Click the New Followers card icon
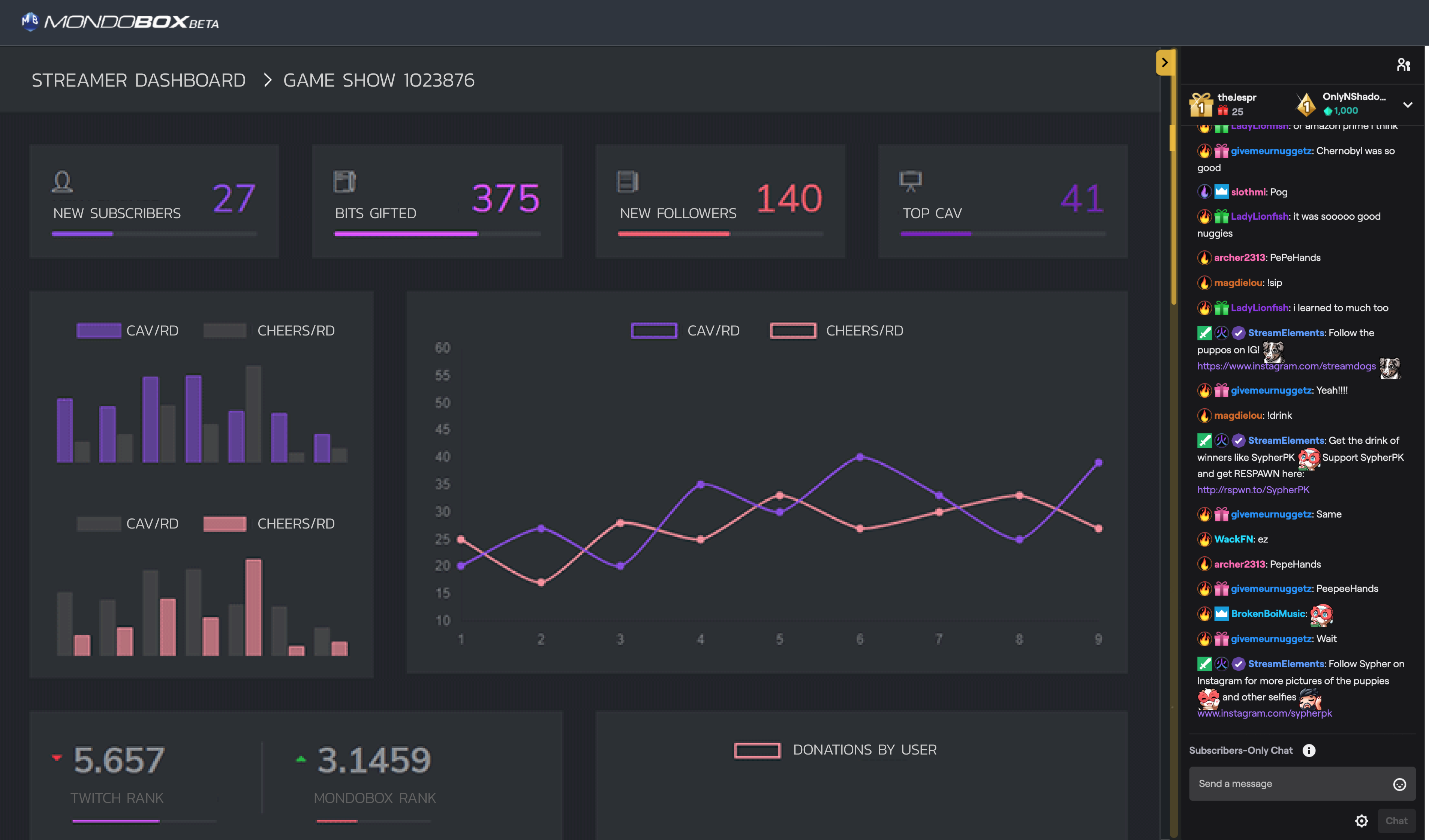The width and height of the screenshot is (1429, 840). point(627,181)
